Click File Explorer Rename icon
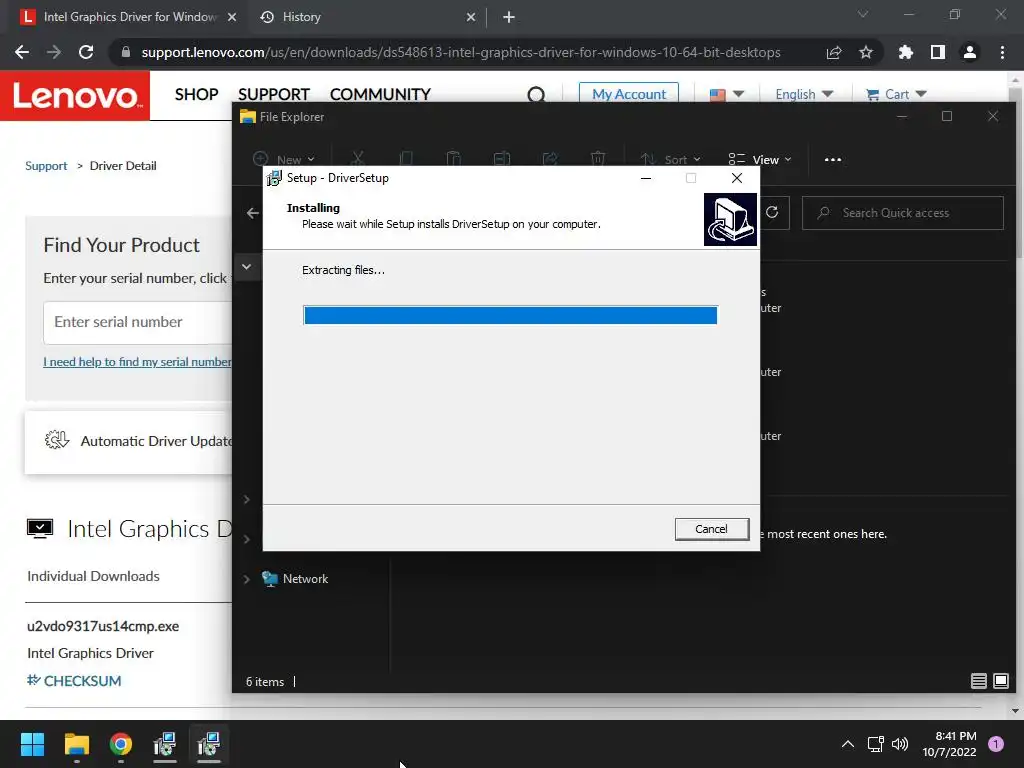Image resolution: width=1024 pixels, height=768 pixels. coord(502,159)
